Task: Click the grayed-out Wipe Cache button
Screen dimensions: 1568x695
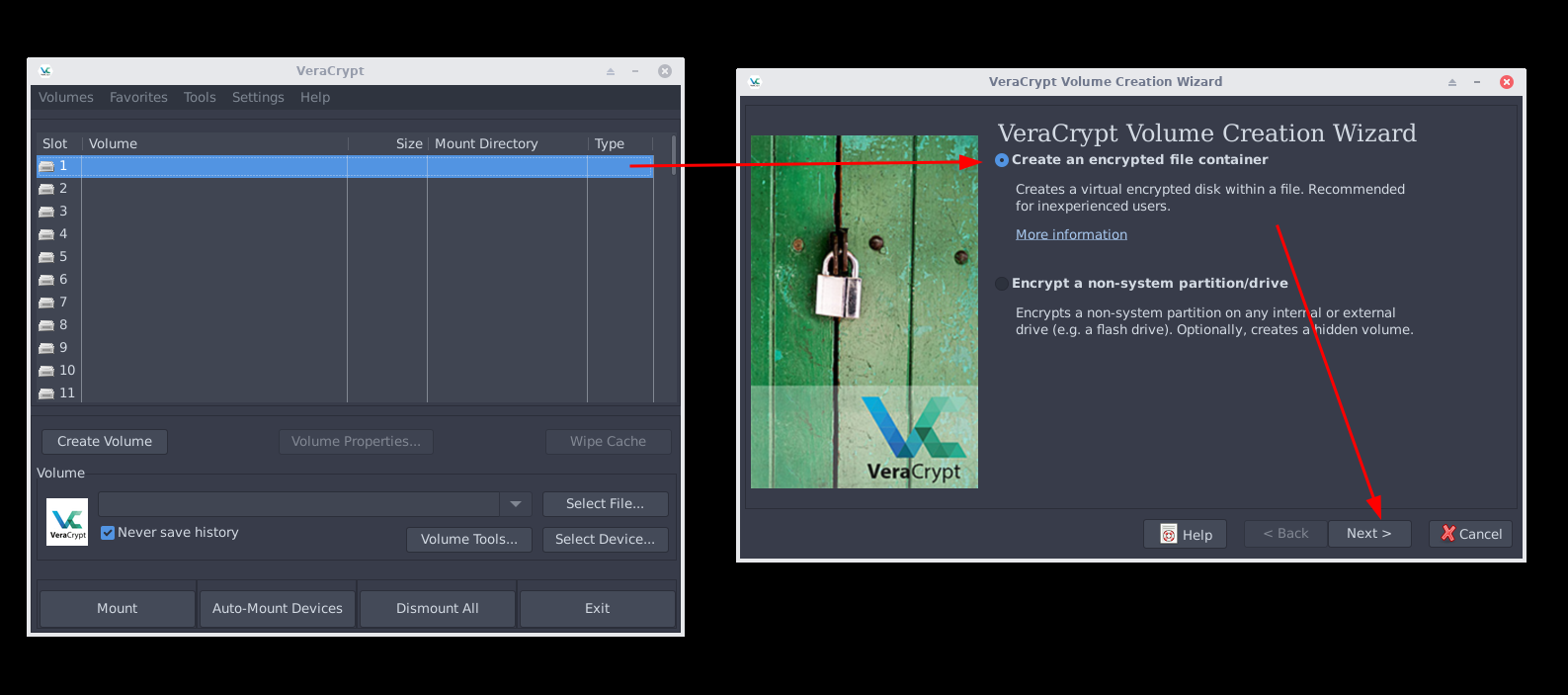Action: 608,442
